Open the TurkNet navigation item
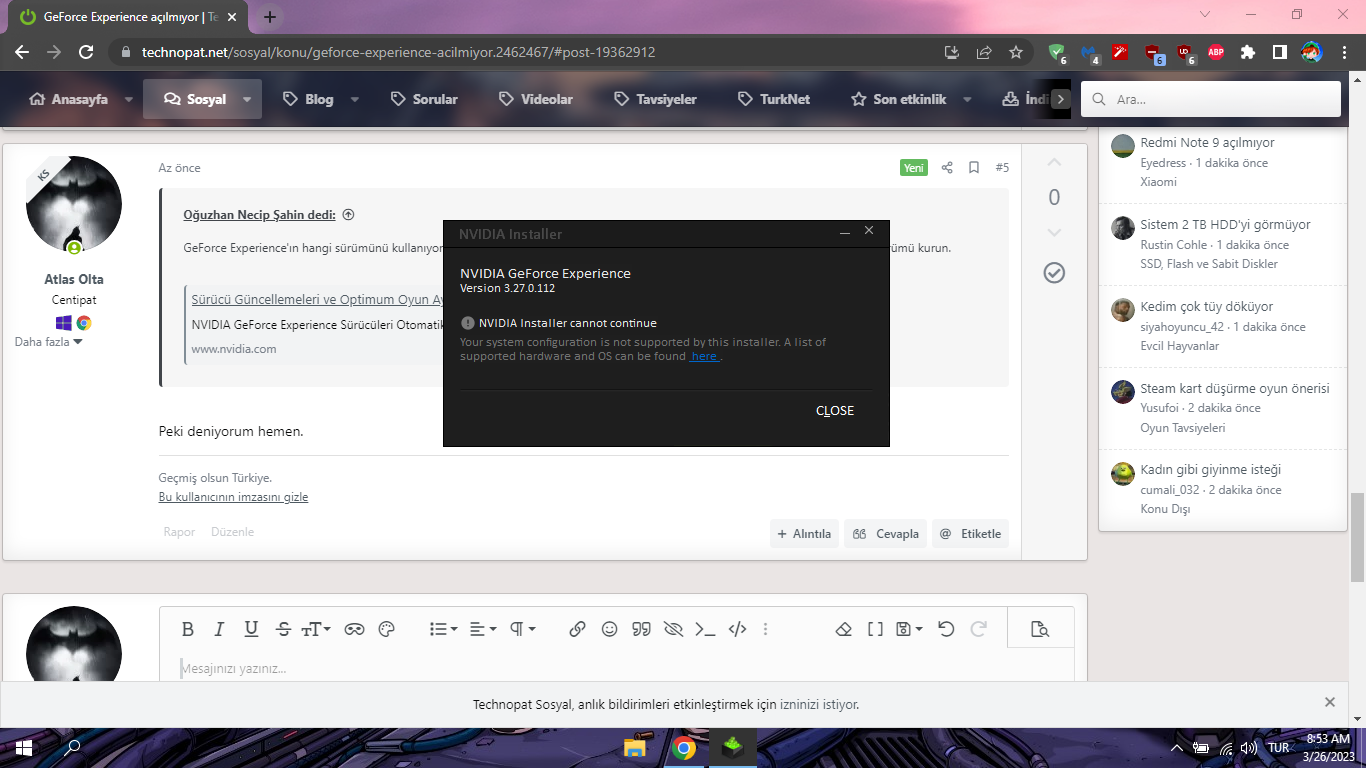The width and height of the screenshot is (1366, 768). 773,99
